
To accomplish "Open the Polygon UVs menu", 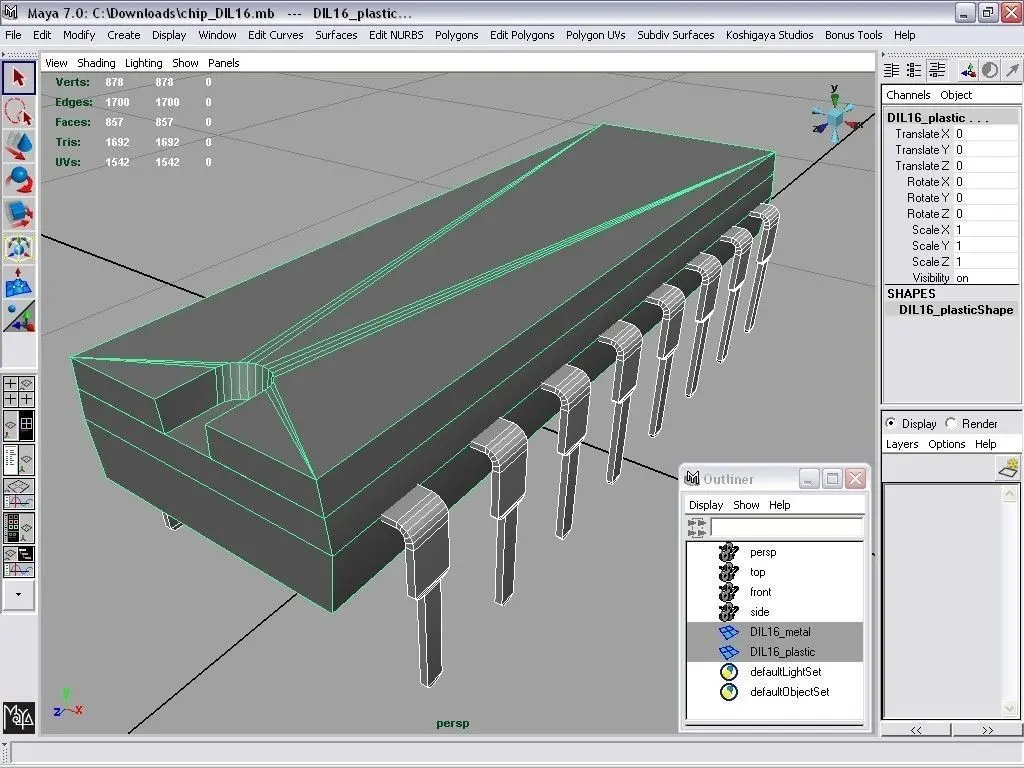I will click(x=596, y=35).
